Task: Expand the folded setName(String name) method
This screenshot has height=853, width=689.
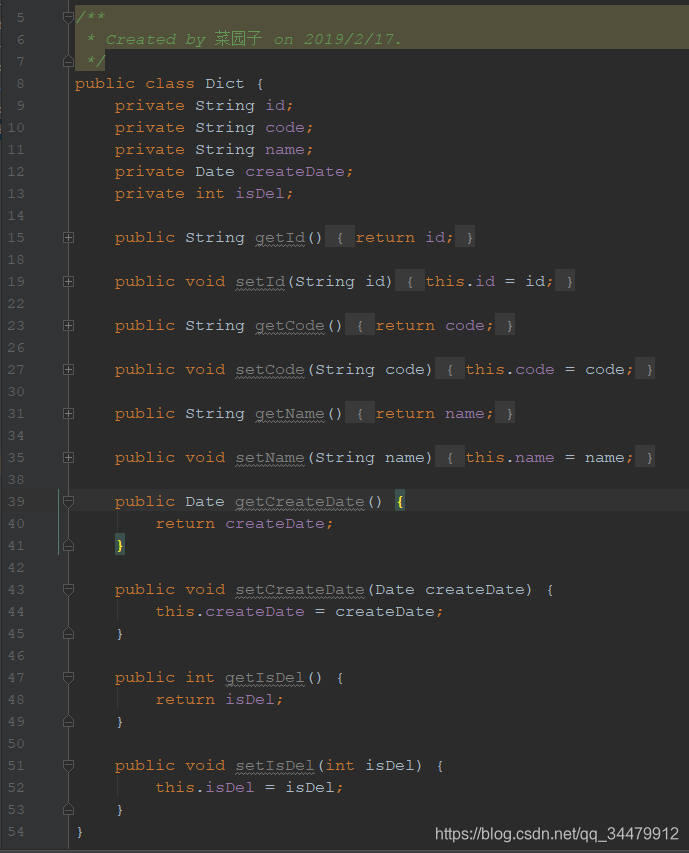Action: point(69,458)
